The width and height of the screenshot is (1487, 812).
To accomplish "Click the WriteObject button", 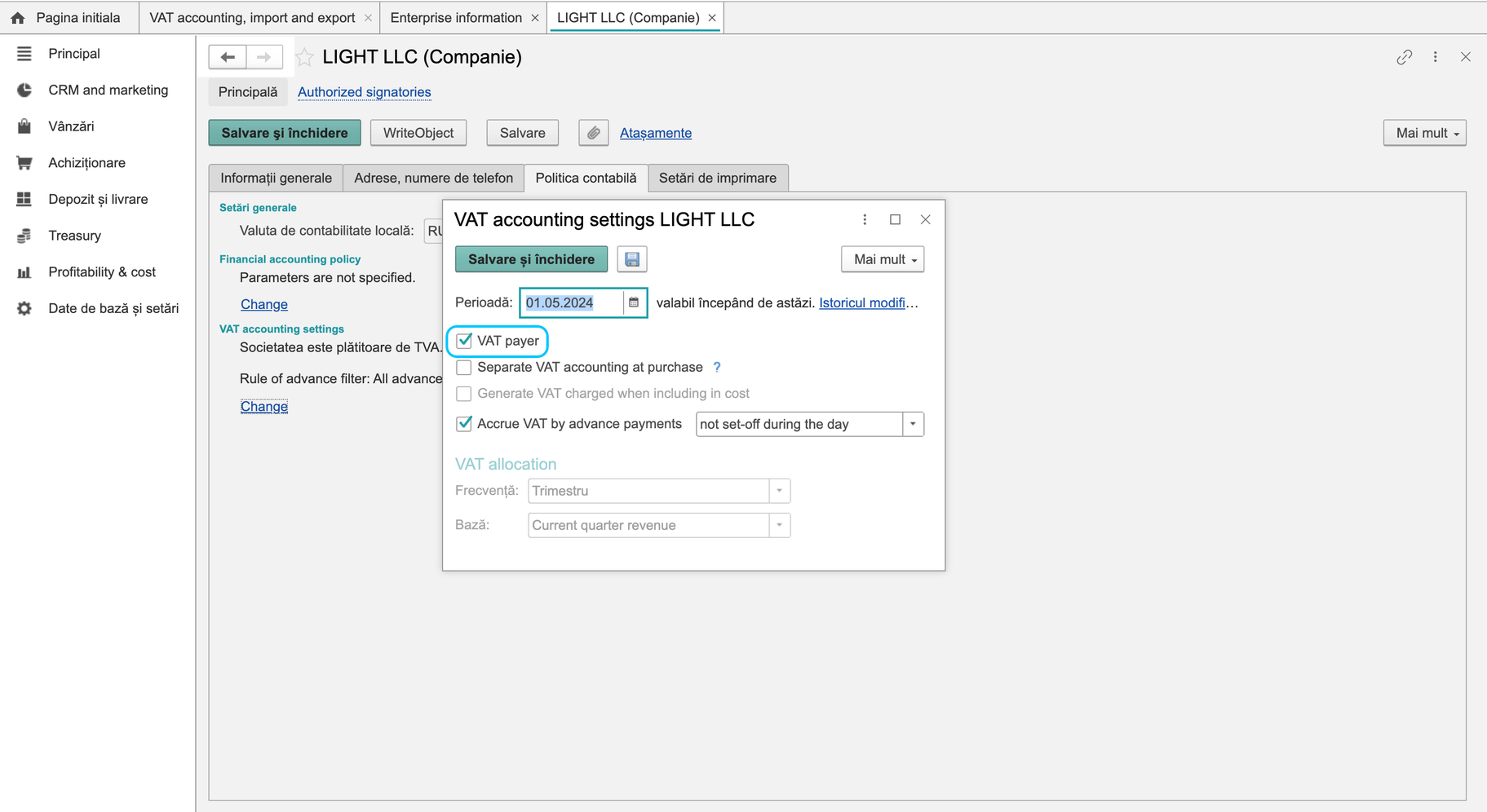I will (418, 133).
